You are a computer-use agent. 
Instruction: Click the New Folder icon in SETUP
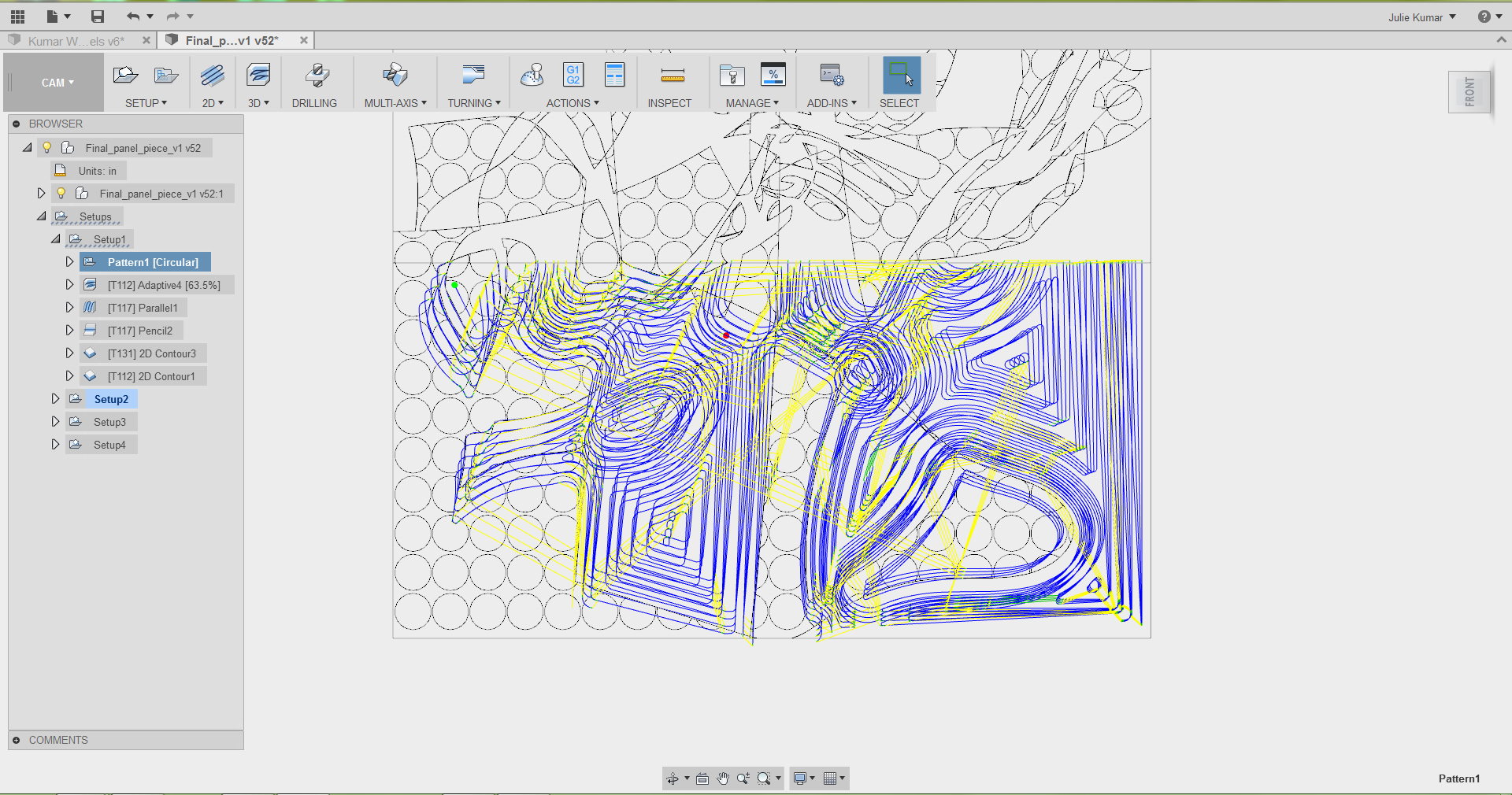pyautogui.click(x=165, y=76)
